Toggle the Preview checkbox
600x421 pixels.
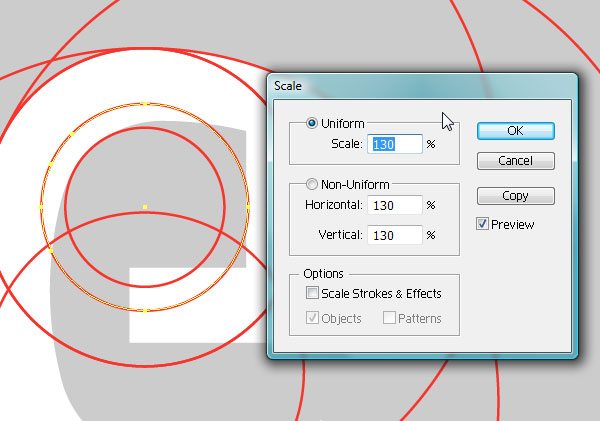[x=482, y=224]
